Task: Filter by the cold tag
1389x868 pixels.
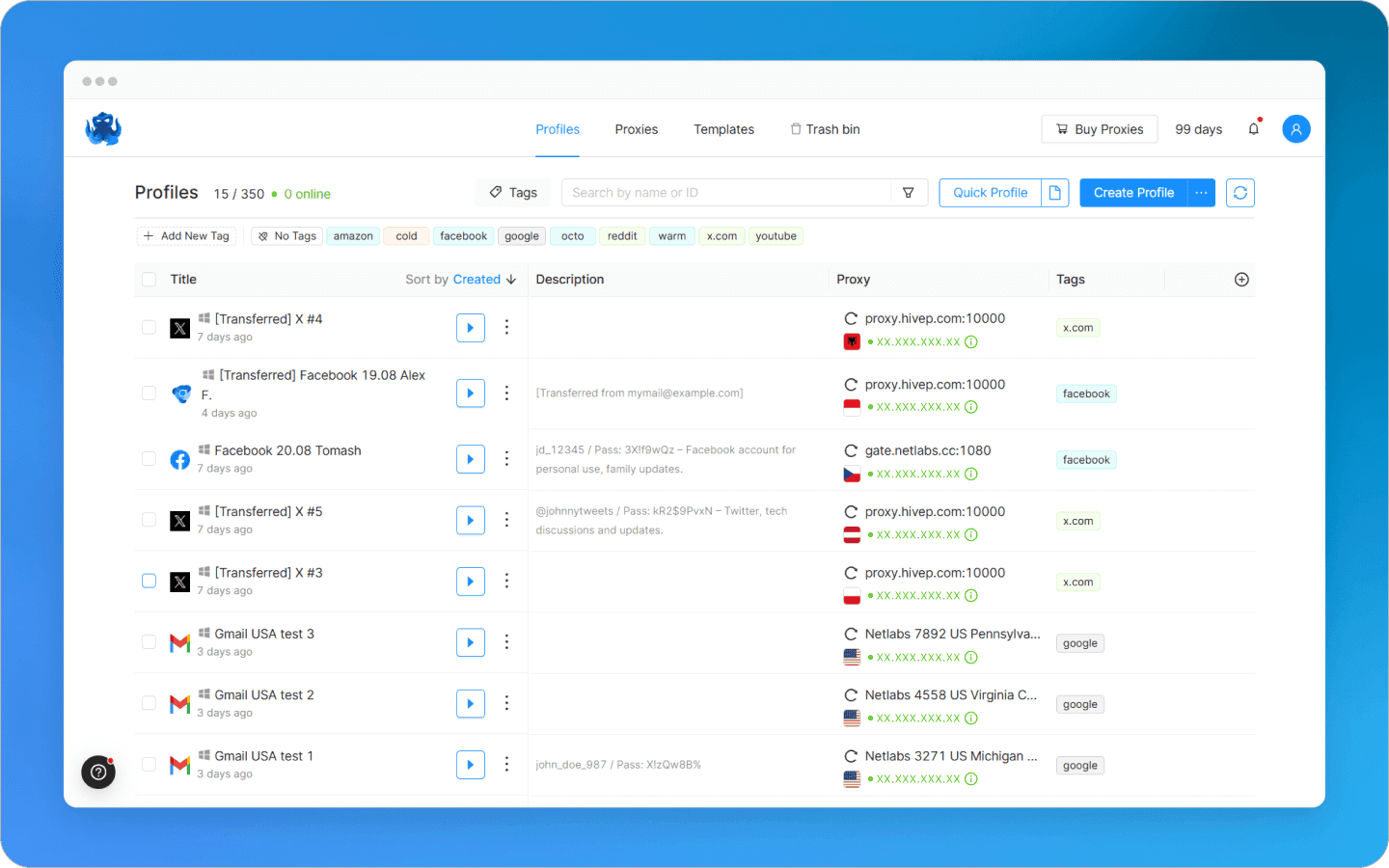Action: click(407, 236)
